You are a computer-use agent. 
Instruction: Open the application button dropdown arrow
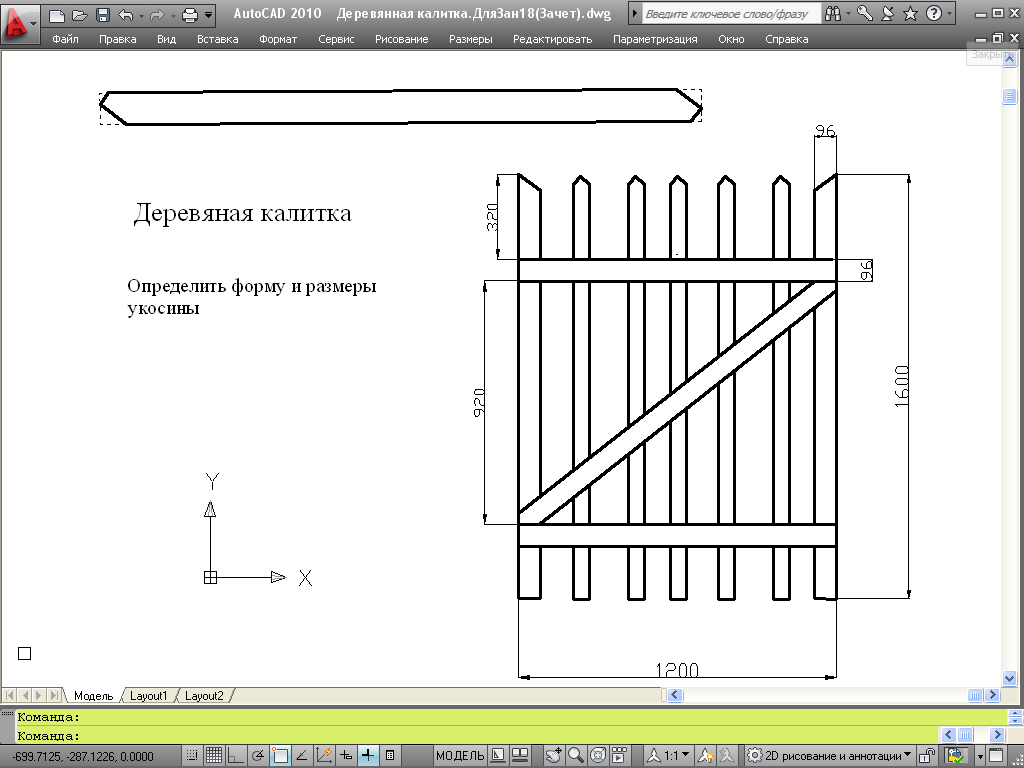pyautogui.click(x=33, y=22)
